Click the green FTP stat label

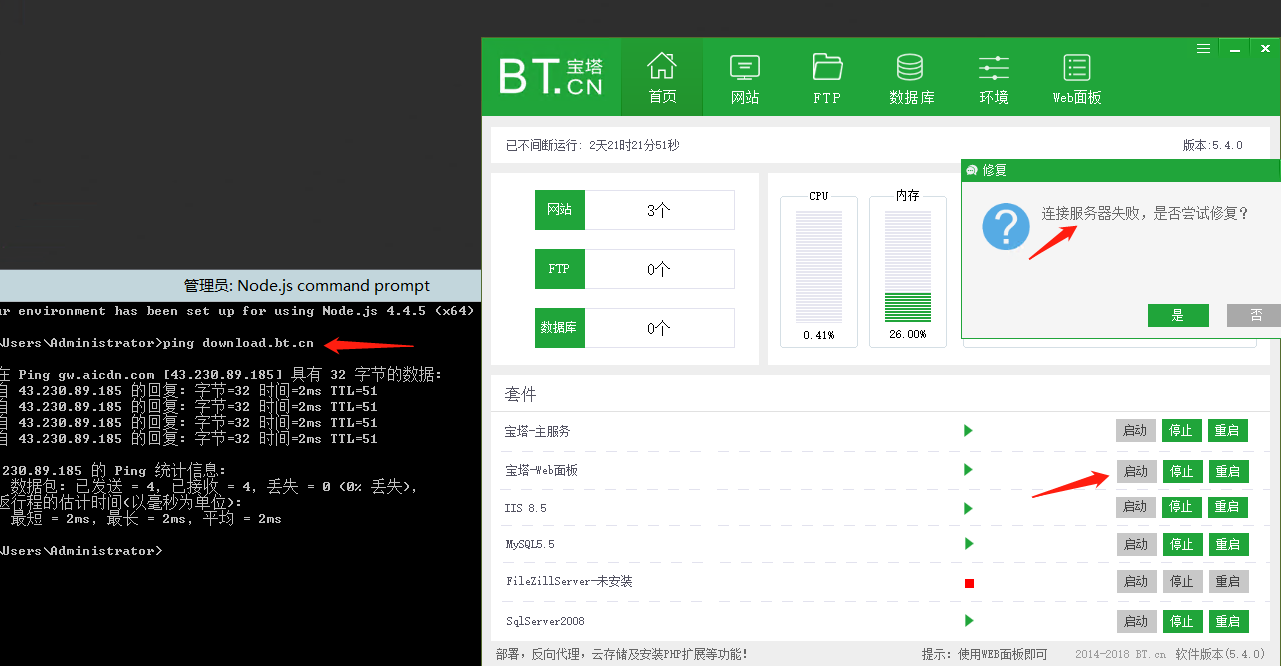pos(560,269)
